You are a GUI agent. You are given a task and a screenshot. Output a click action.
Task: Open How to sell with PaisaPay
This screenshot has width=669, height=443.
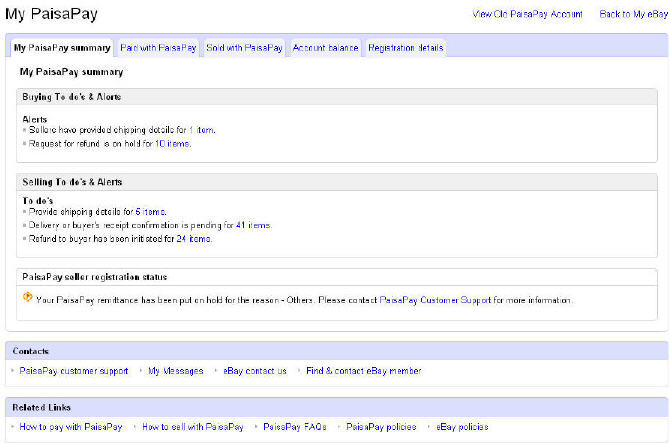[192, 427]
